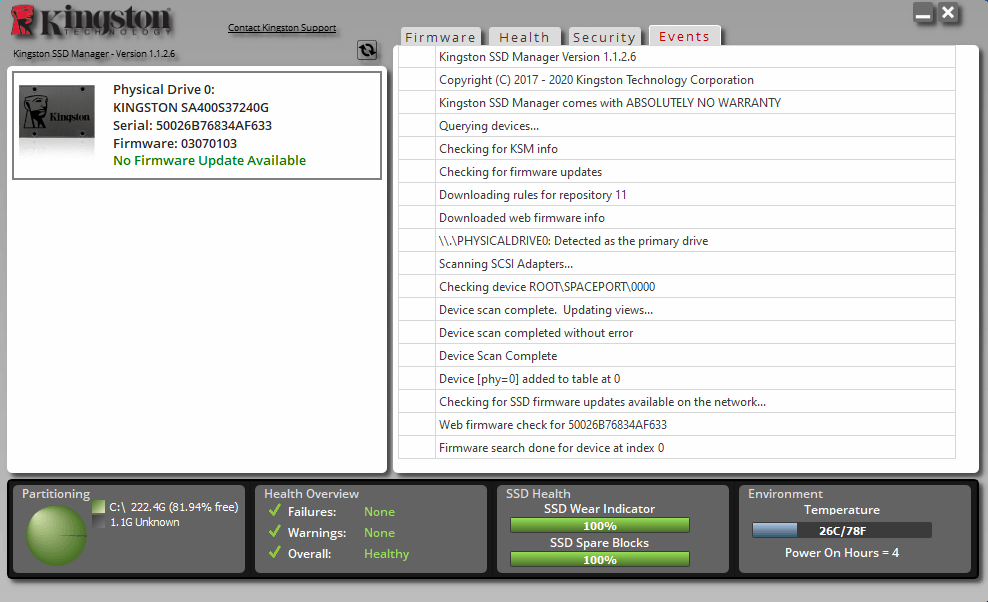
Task: Click the refresh drives icon
Action: coord(367,50)
